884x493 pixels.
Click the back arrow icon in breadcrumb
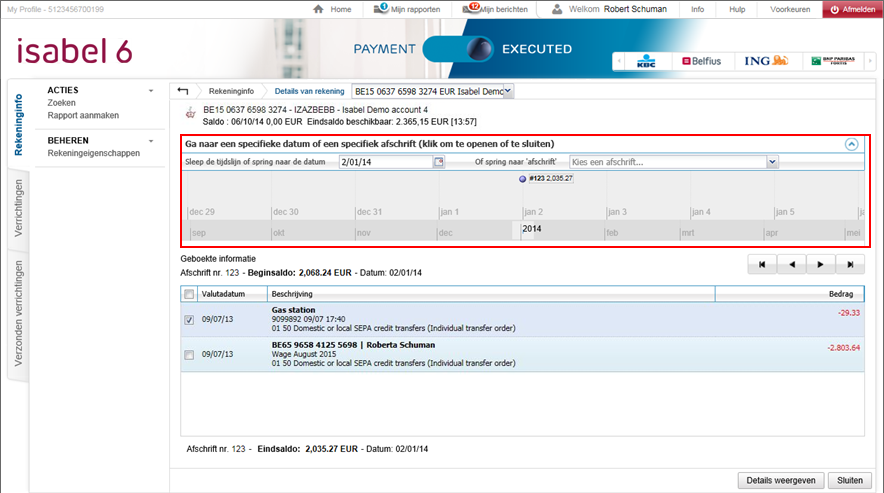coord(182,91)
